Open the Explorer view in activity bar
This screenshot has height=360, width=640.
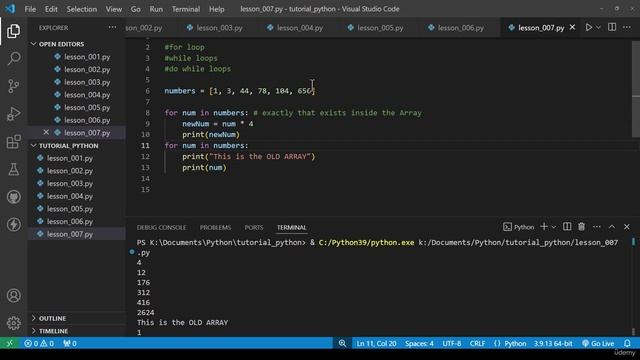pos(13,31)
